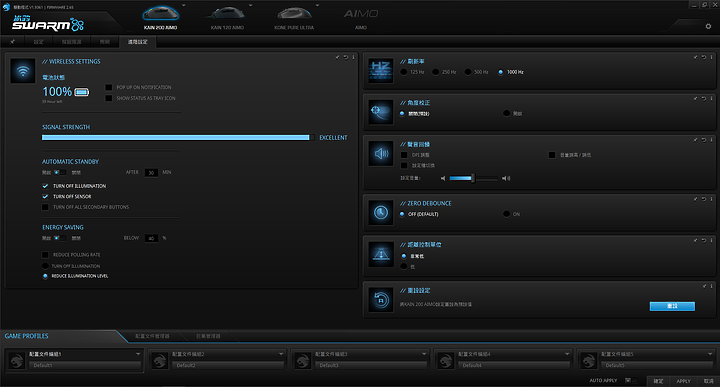Viewport: 720px width, 387px height.
Task: Check Reduce Polling Rate option
Action: [x=45, y=255]
